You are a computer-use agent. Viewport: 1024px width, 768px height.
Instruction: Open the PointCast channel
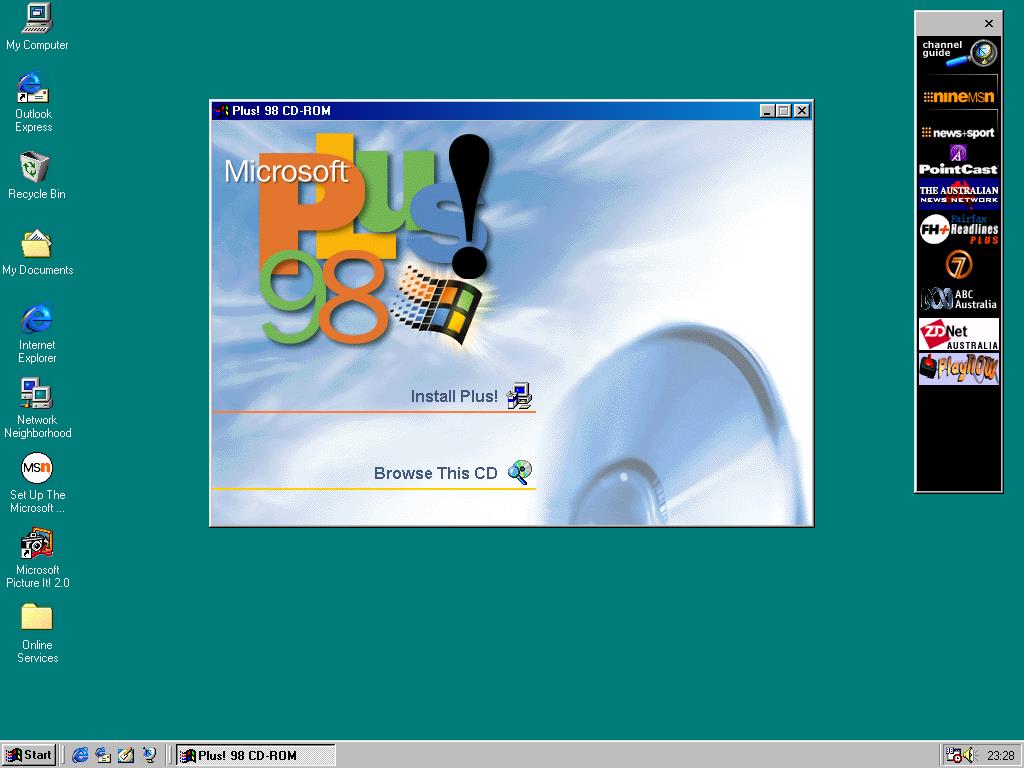click(x=959, y=161)
